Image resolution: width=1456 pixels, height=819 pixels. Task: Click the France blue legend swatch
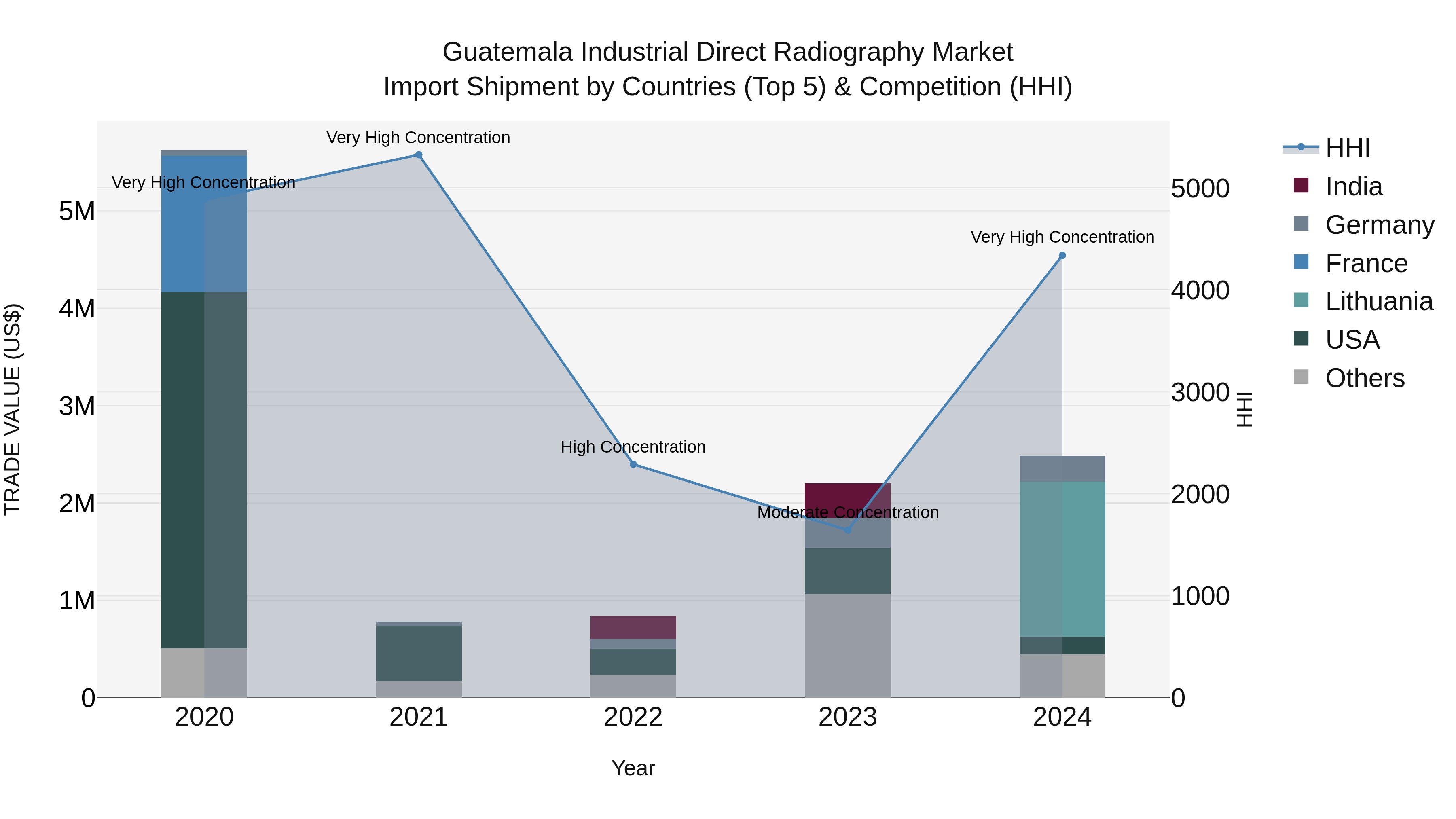[1301, 262]
